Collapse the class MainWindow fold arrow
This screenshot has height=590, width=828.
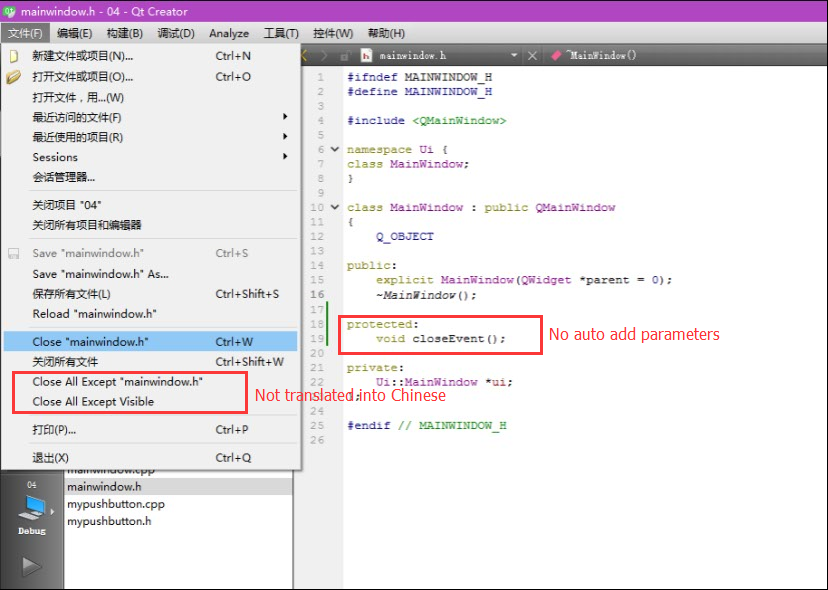(335, 208)
